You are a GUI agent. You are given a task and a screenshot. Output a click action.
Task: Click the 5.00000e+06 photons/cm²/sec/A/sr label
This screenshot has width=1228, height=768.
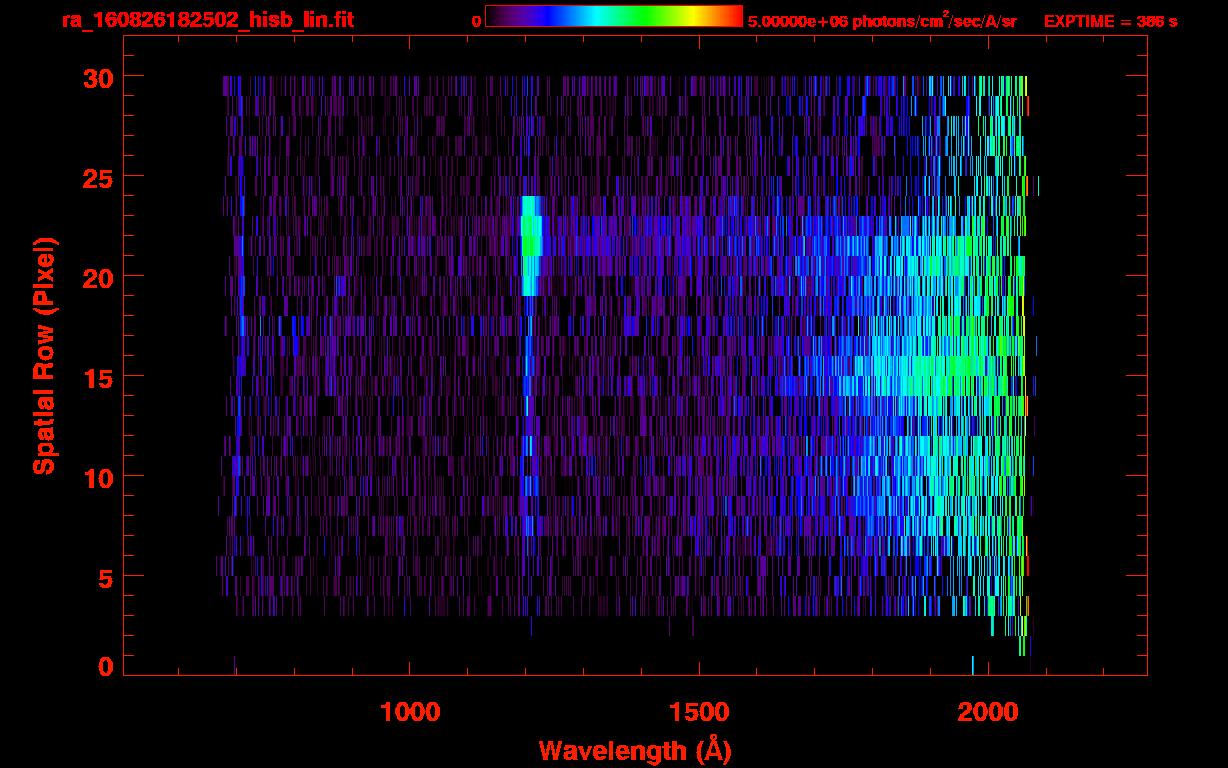point(882,21)
